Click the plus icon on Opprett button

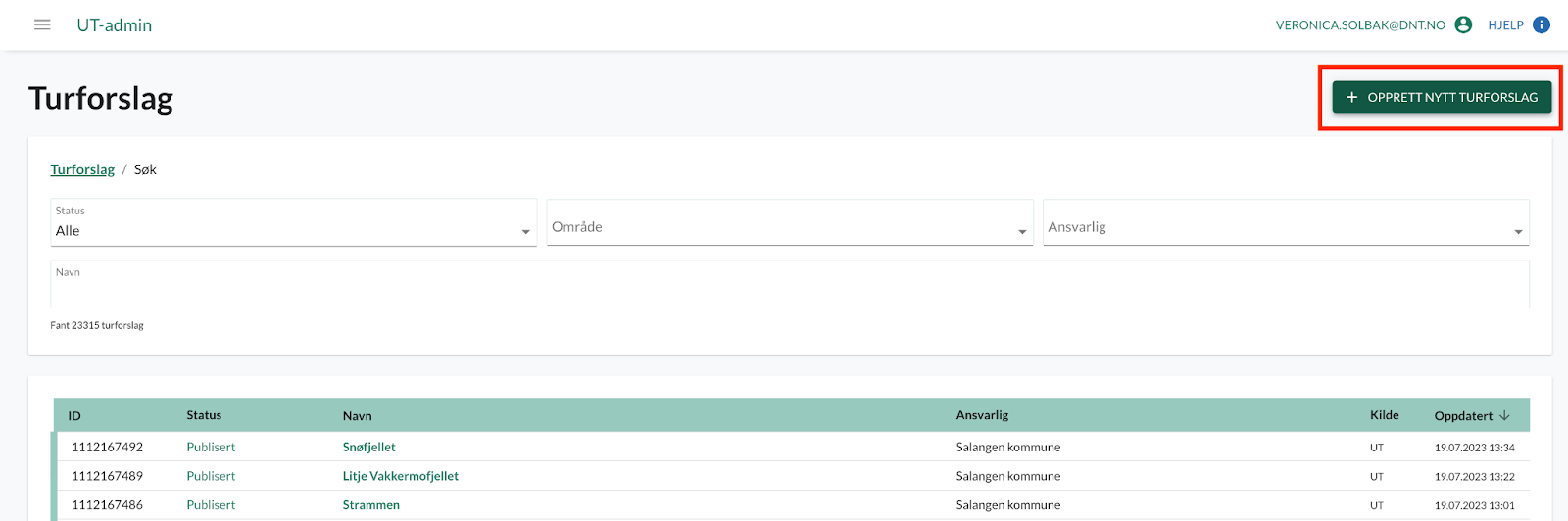click(x=1351, y=97)
